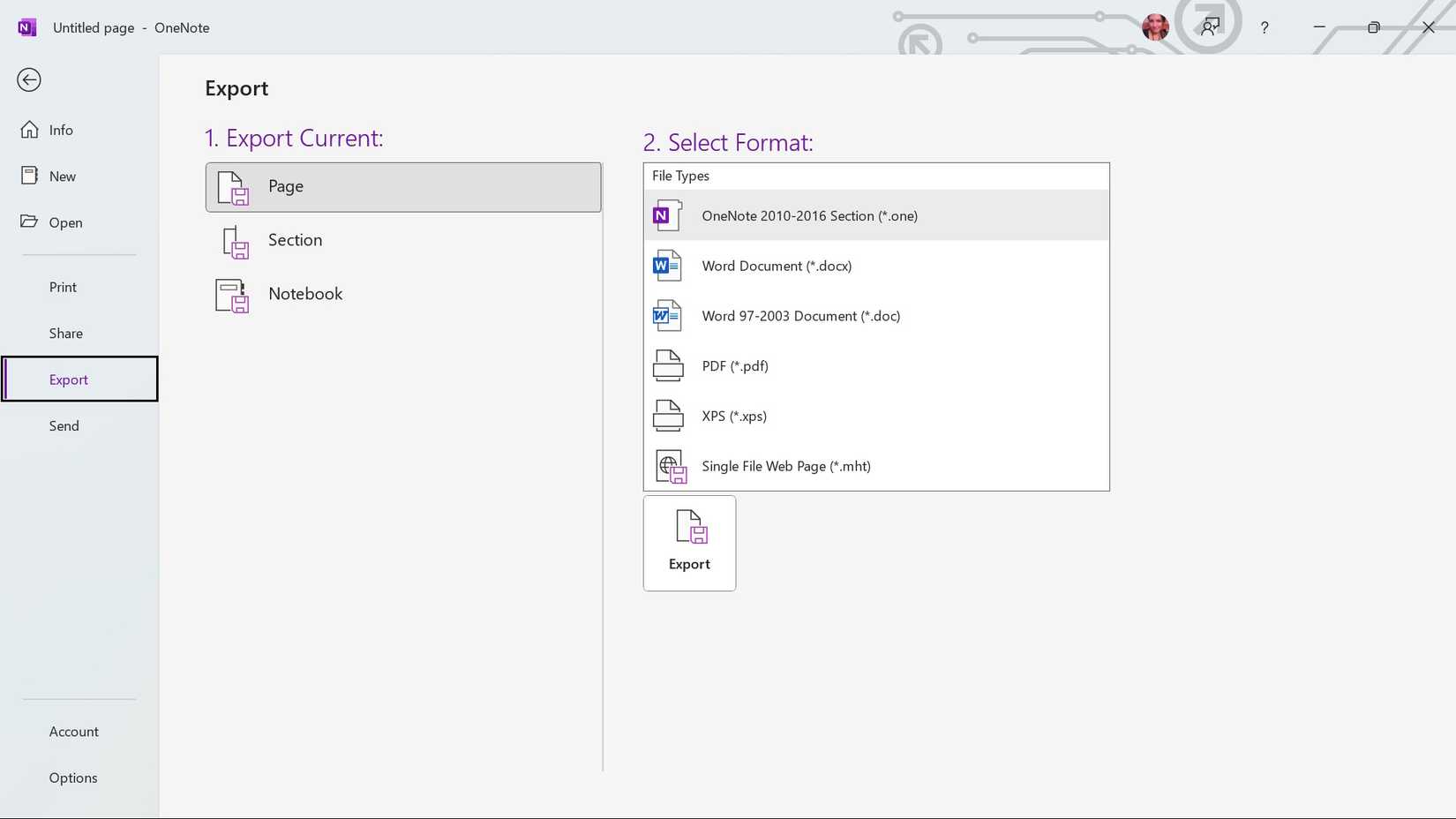Screen dimensions: 1456x819
Task: Click the people sharing icon in title bar
Action: tap(1210, 26)
